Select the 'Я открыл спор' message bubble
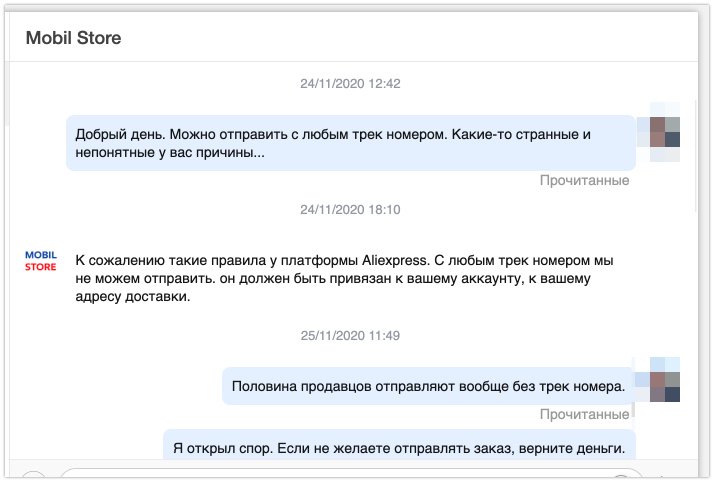The height and width of the screenshot is (482, 714). [399, 445]
